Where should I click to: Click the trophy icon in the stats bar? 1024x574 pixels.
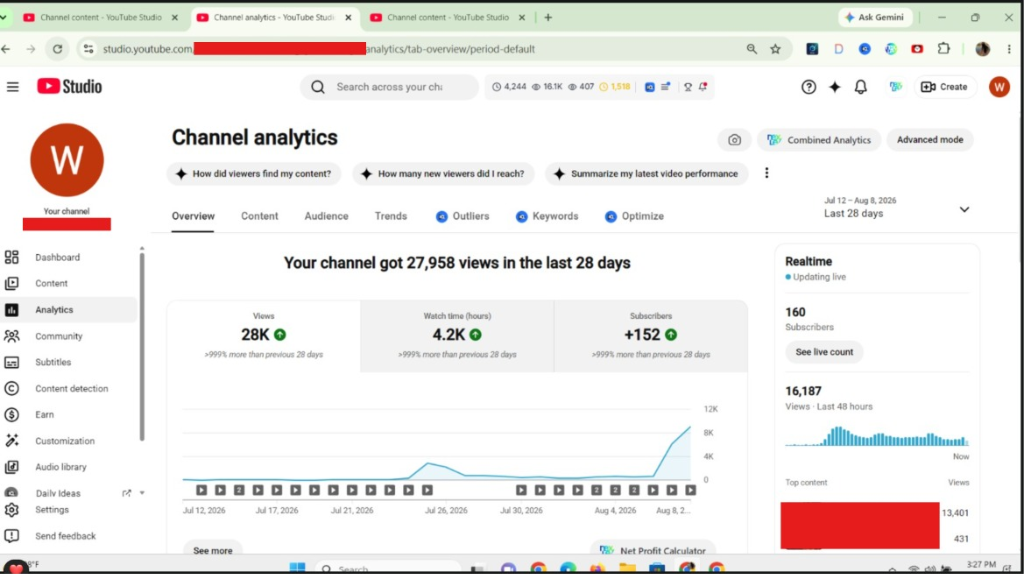pyautogui.click(x=688, y=87)
